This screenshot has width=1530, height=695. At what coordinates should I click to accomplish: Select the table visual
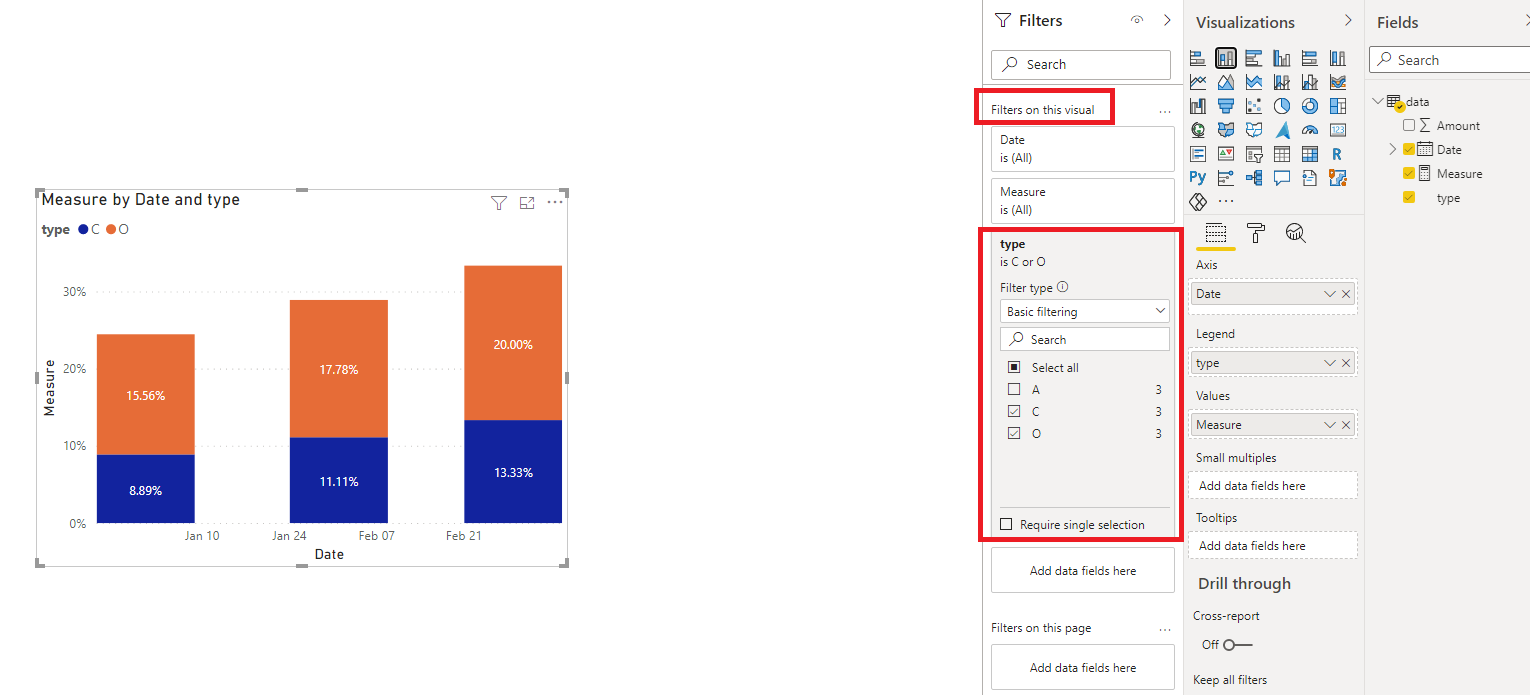tap(1282, 154)
